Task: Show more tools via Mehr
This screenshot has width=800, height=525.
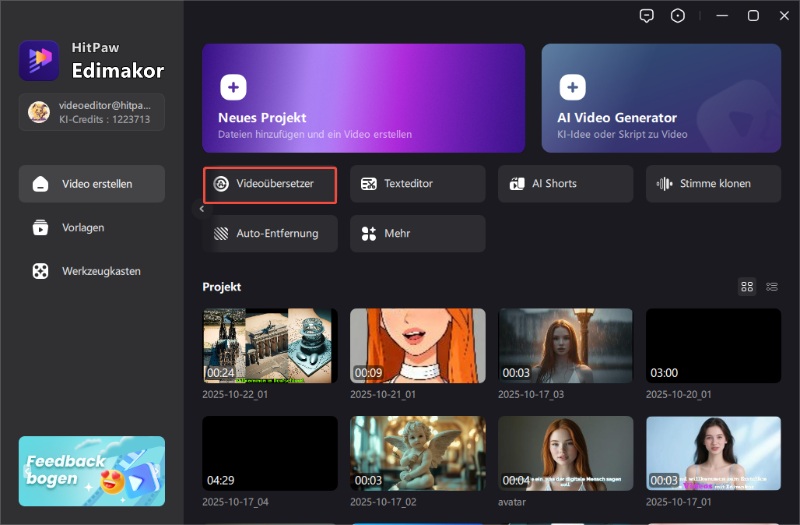Action: pyautogui.click(x=417, y=234)
